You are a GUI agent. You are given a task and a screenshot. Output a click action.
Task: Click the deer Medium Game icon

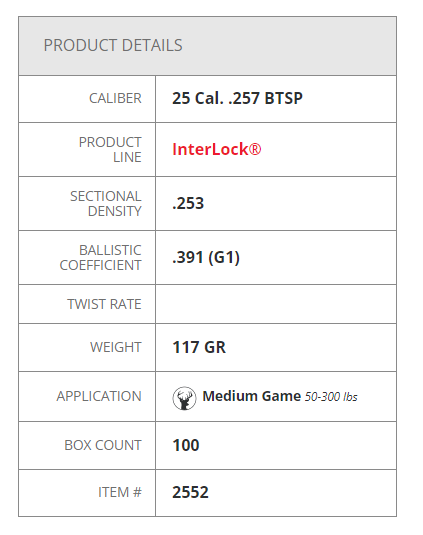184,398
